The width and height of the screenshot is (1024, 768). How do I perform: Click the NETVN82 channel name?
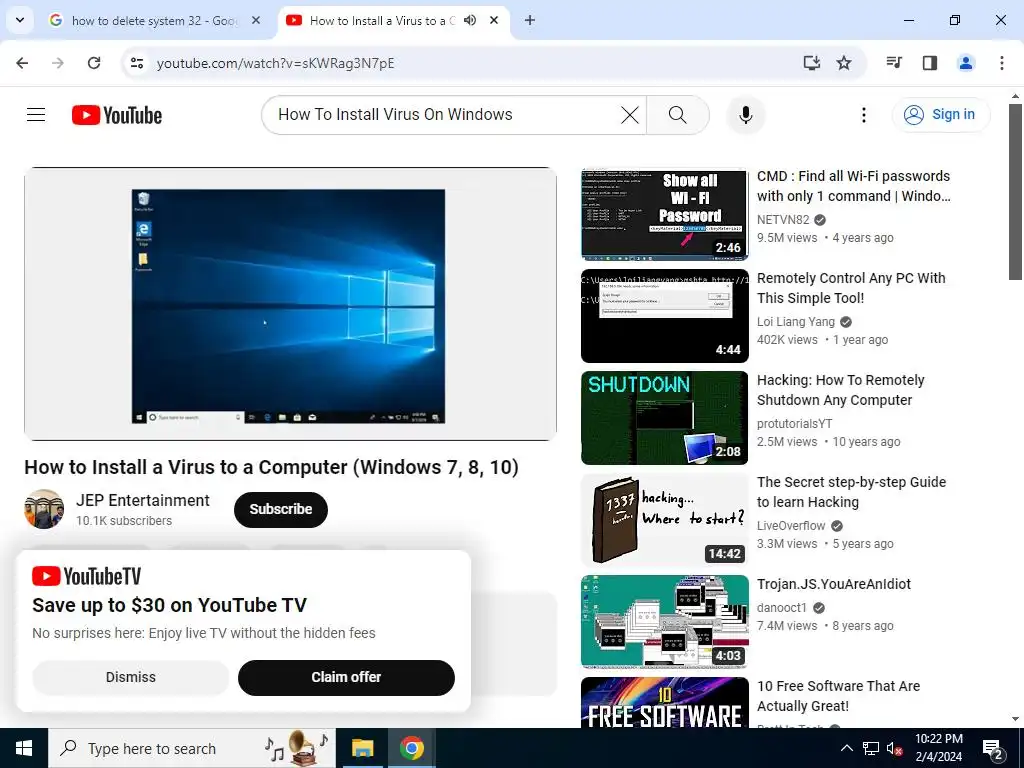(x=783, y=219)
